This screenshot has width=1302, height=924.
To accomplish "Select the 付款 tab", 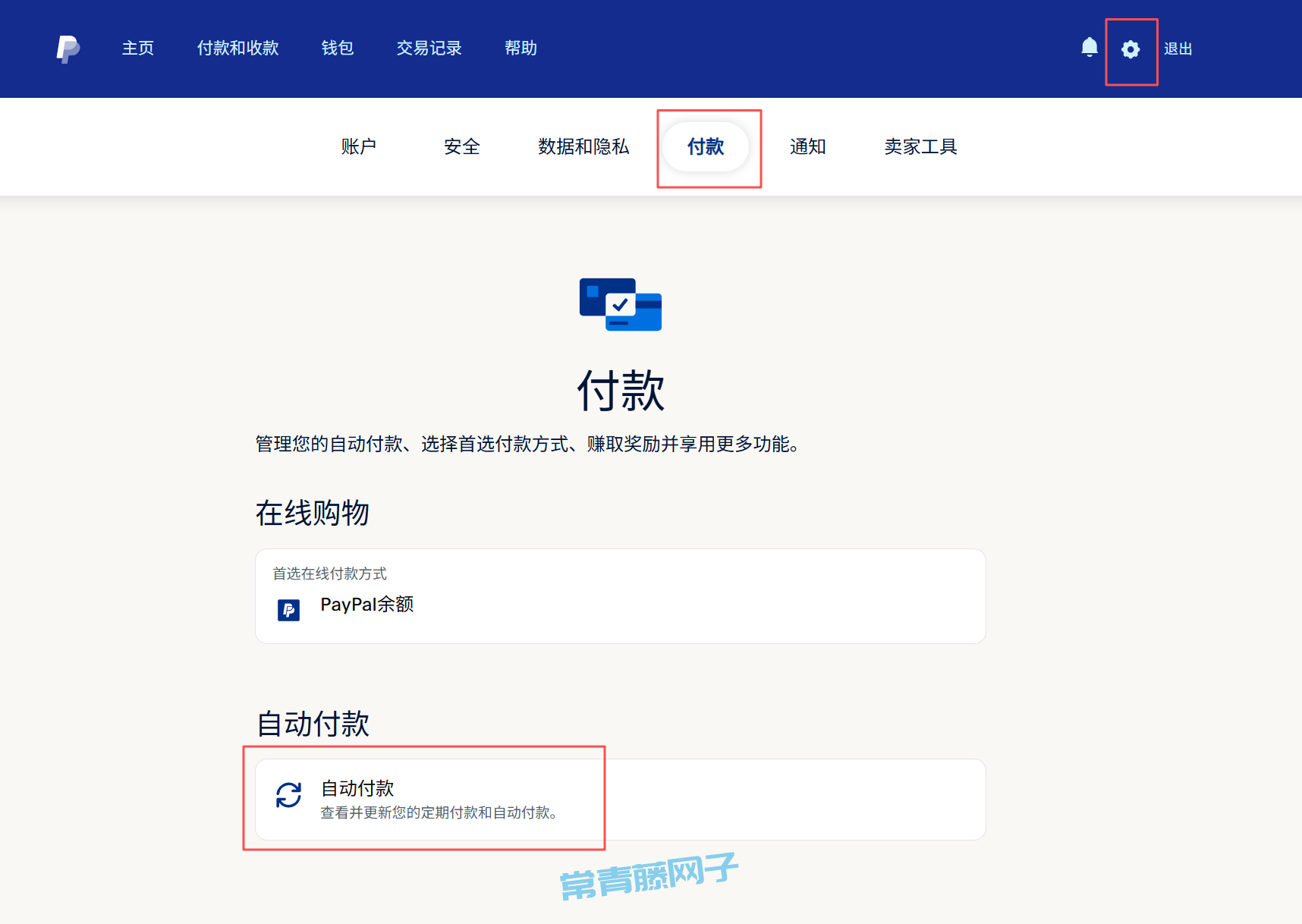I will click(x=706, y=146).
